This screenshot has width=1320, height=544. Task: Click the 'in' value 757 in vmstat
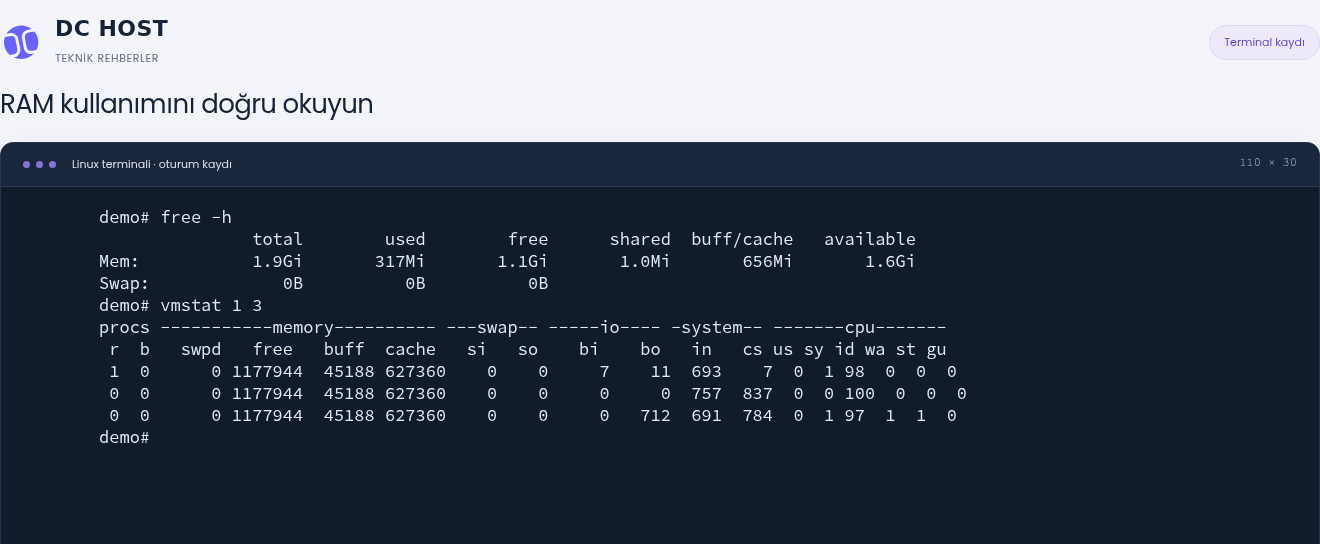(x=706, y=393)
